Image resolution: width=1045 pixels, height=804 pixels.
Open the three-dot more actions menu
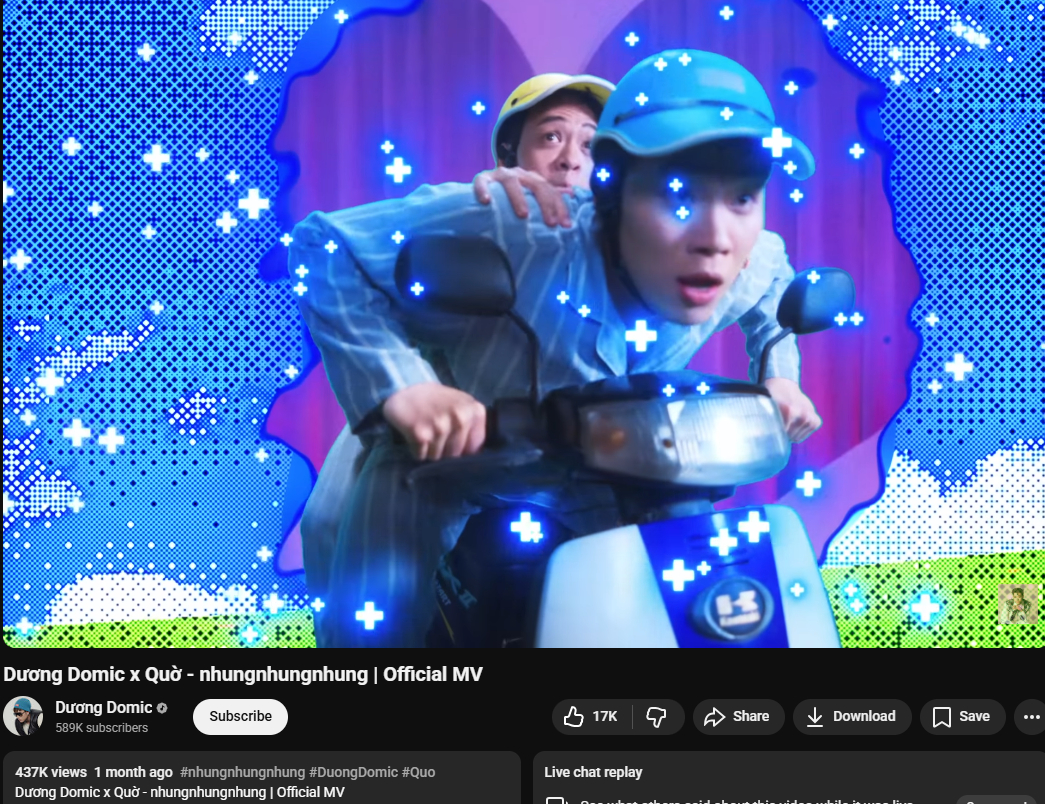[x=1029, y=716]
